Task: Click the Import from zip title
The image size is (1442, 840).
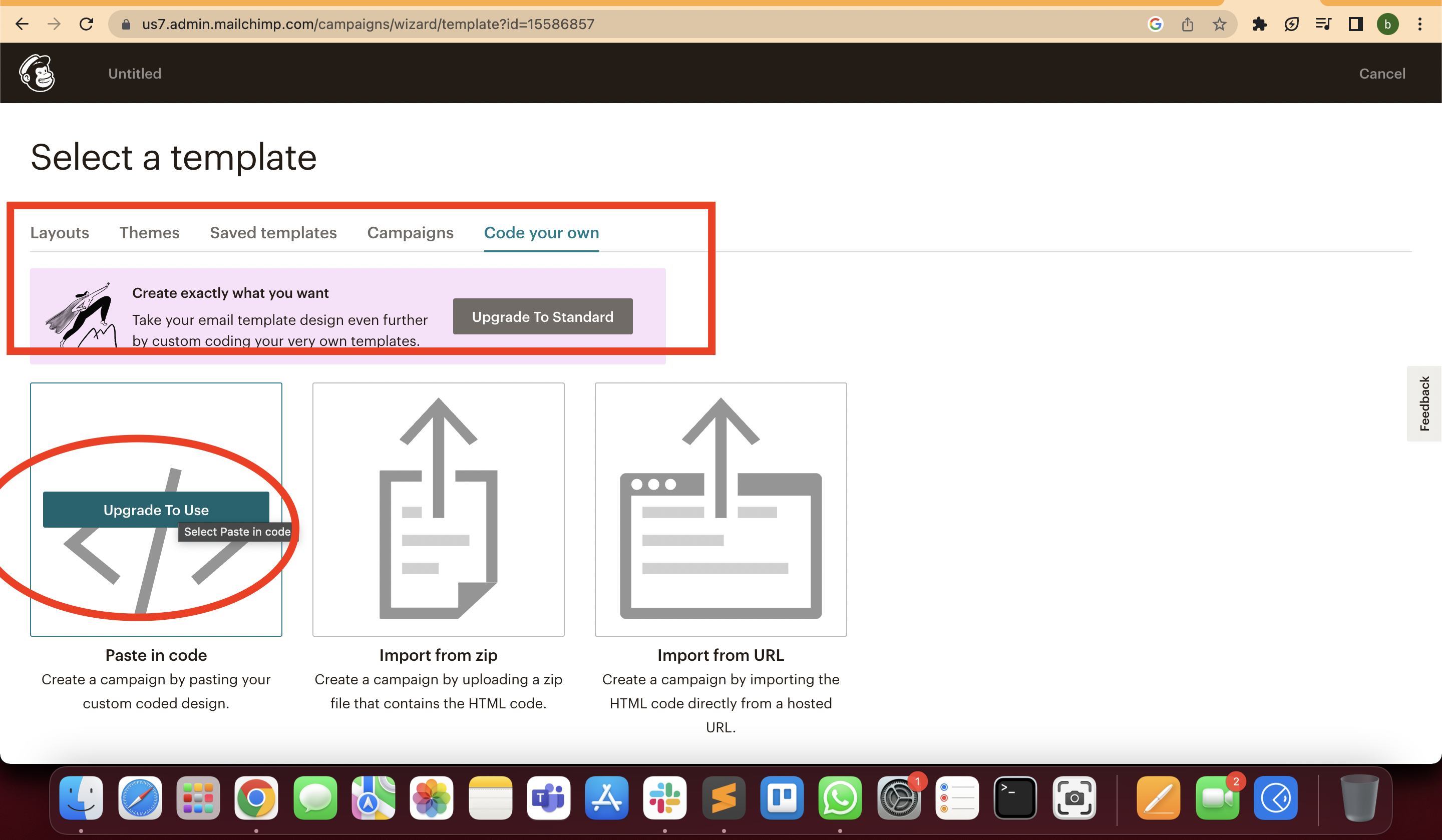Action: [x=438, y=655]
